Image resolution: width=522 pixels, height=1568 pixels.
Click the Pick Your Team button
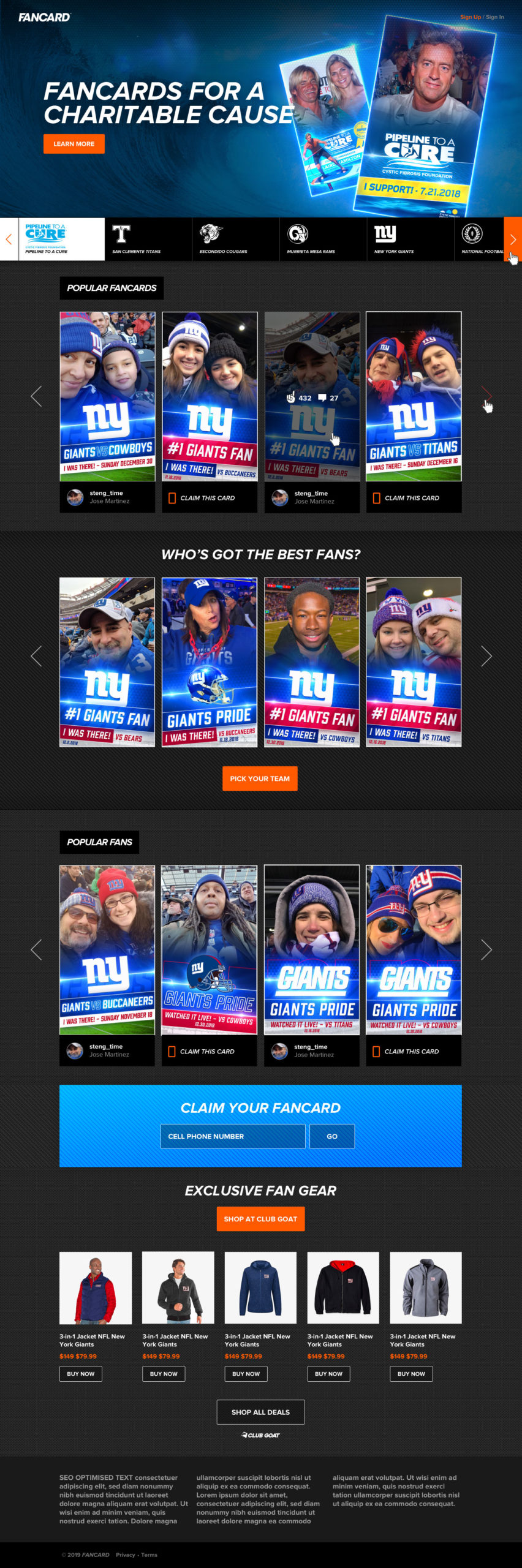tap(260, 778)
